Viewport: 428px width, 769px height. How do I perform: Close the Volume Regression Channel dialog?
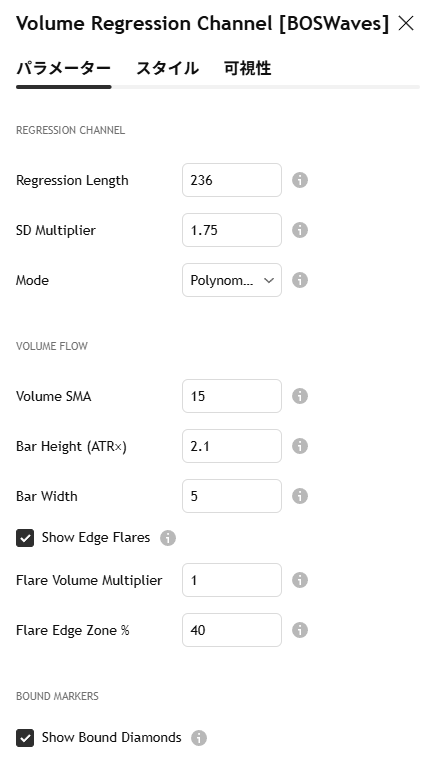pos(406,23)
